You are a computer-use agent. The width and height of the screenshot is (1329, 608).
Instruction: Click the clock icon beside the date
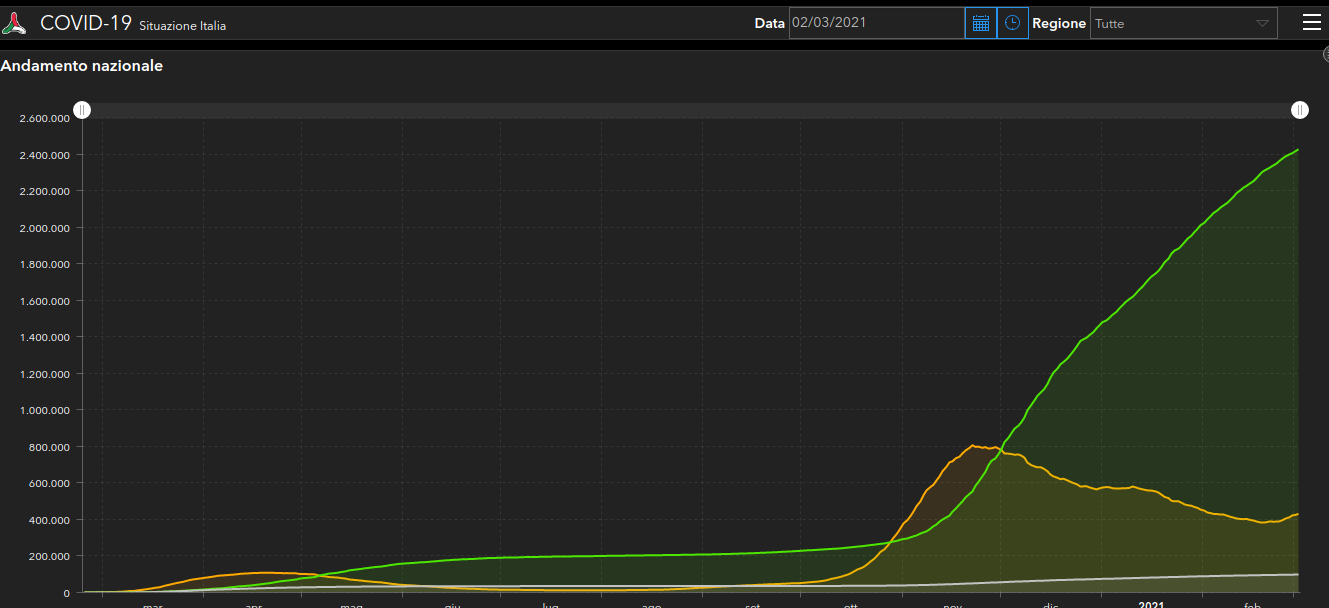click(1013, 23)
